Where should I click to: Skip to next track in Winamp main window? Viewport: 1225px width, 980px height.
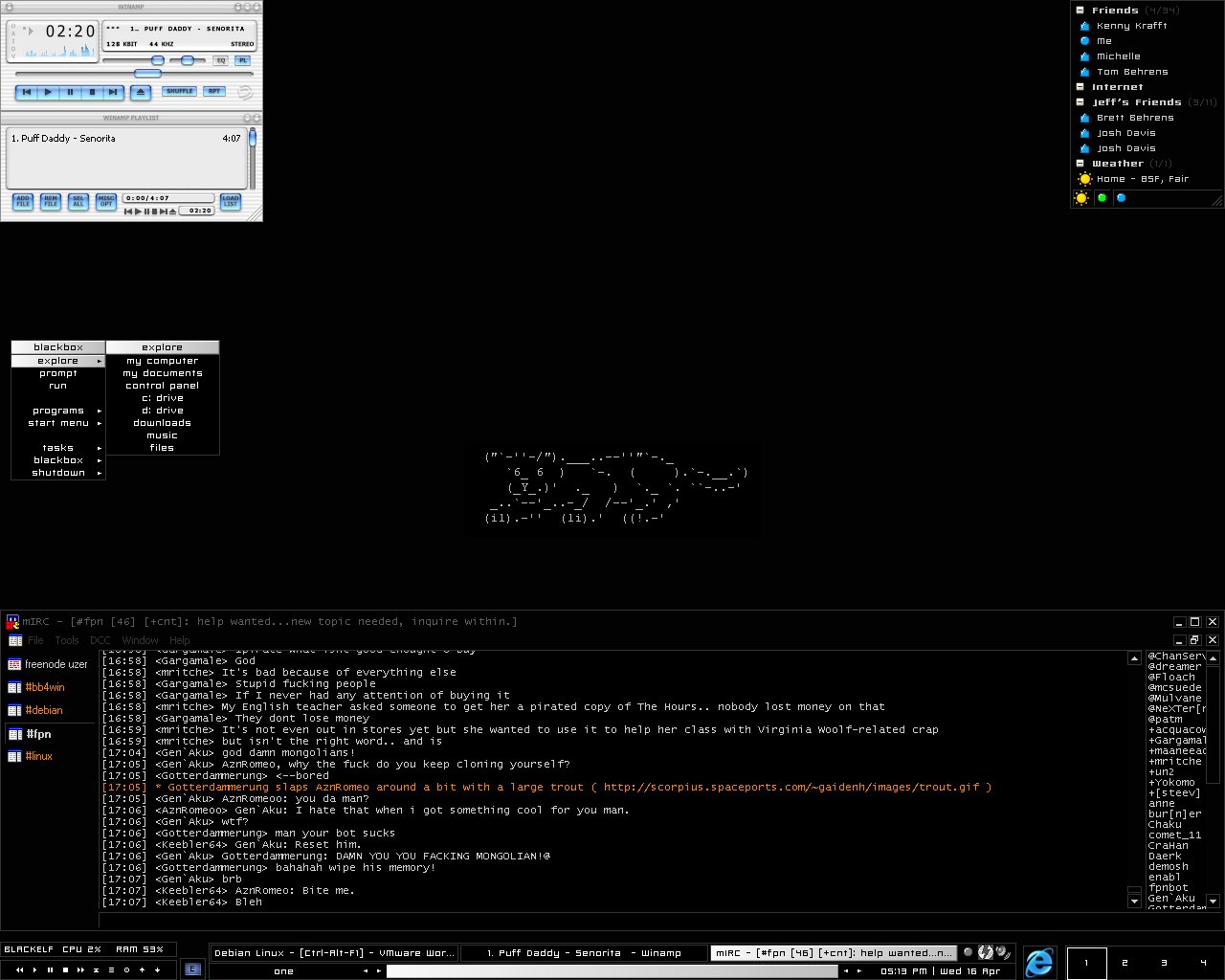point(113,93)
